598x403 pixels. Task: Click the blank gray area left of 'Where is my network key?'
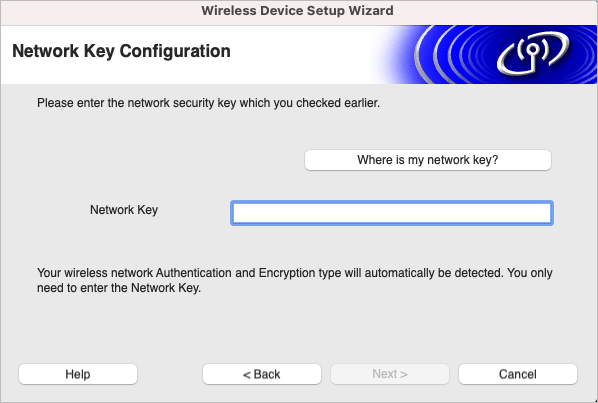click(x=168, y=160)
